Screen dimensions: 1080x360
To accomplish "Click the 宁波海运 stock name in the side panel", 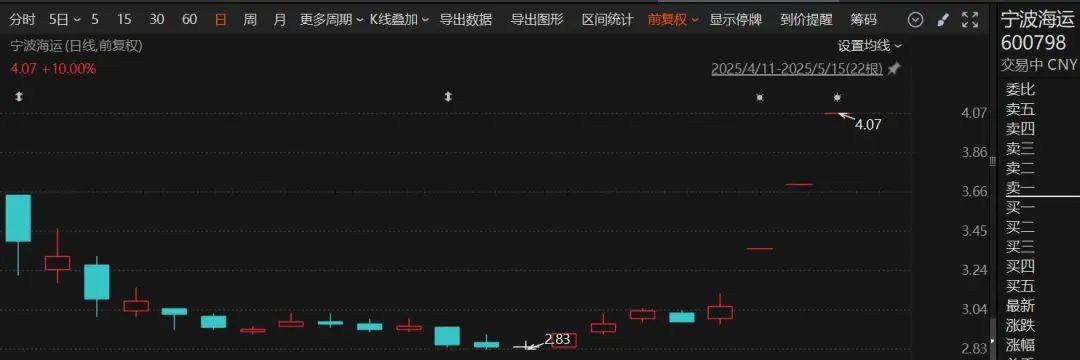I will [x=1039, y=19].
